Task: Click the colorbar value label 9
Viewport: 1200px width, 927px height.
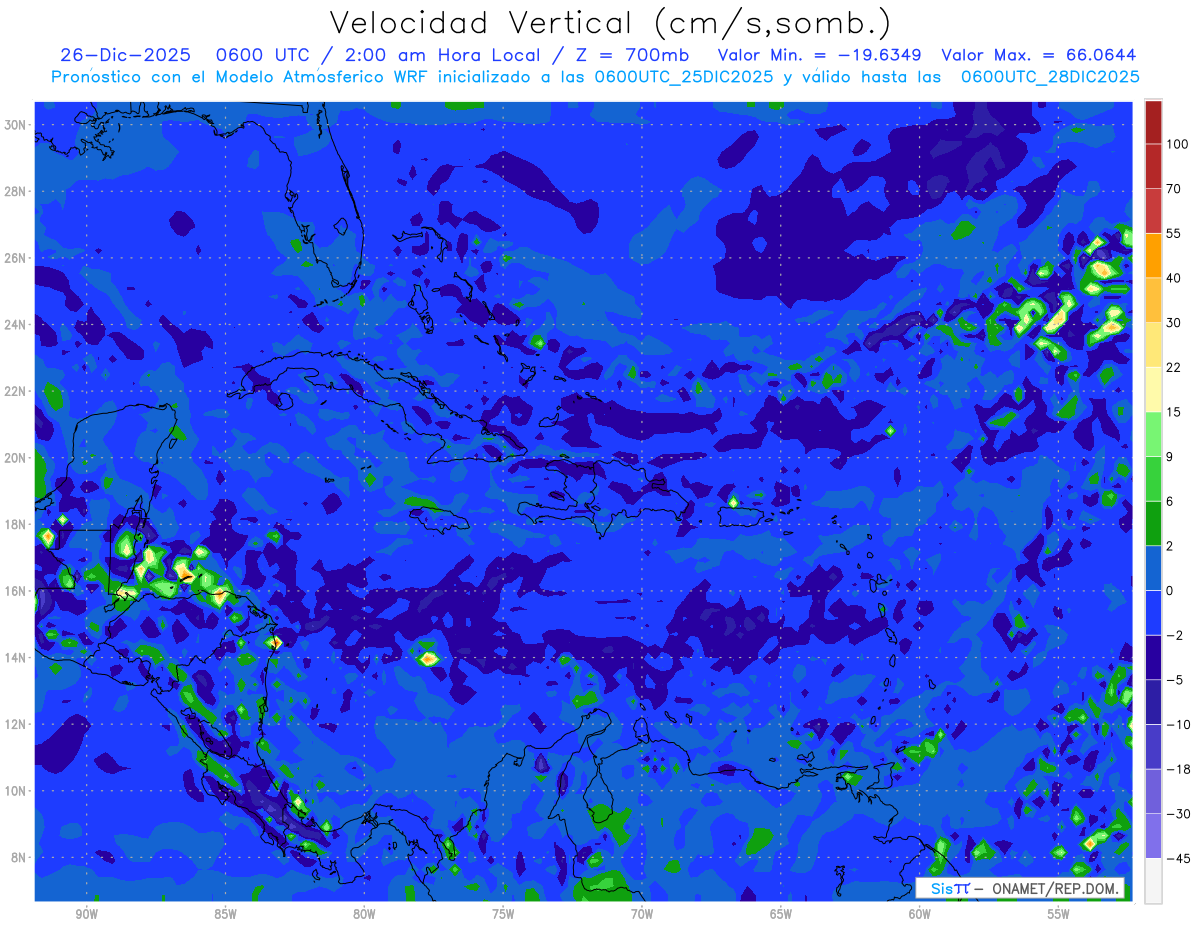Action: (1170, 457)
